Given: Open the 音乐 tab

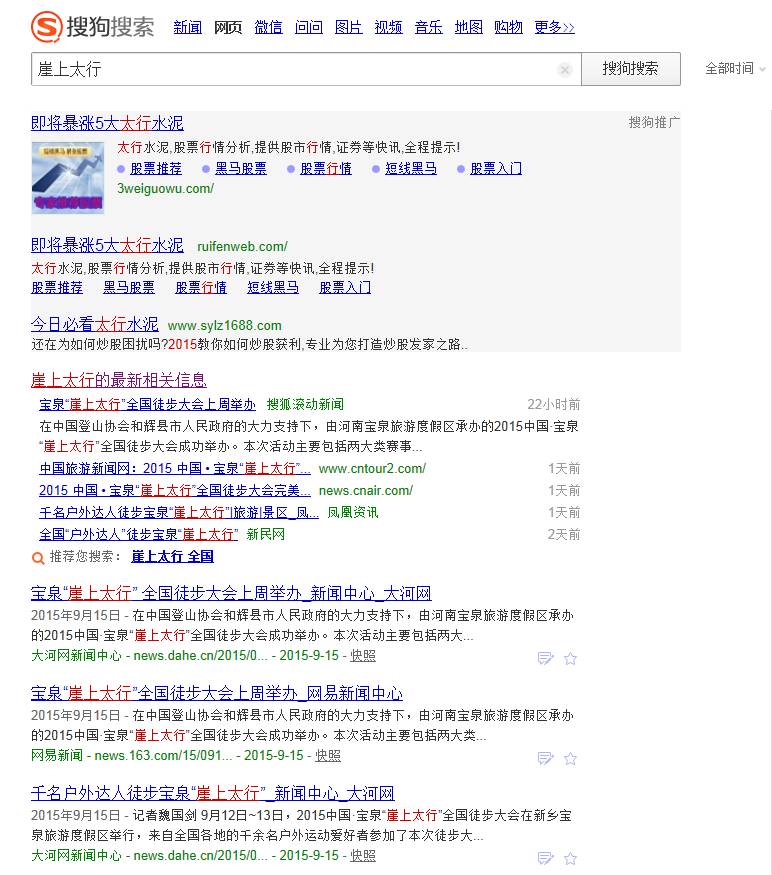Looking at the screenshot, I should pos(429,27).
